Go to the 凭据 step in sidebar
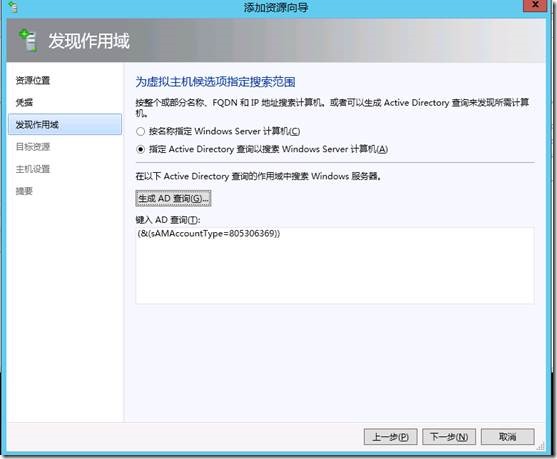The height and width of the screenshot is (459, 557). [x=24, y=103]
